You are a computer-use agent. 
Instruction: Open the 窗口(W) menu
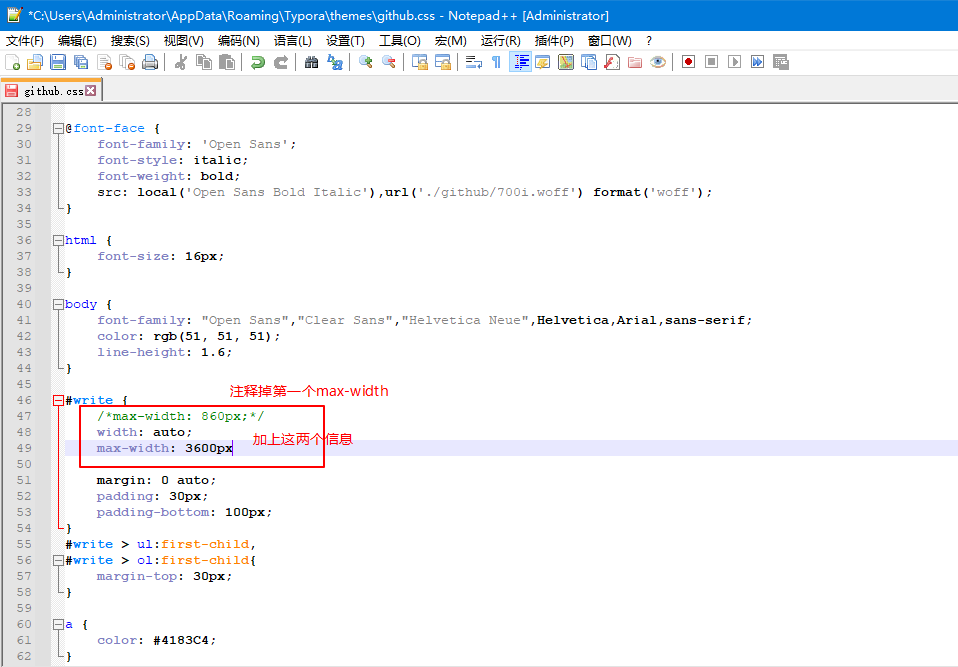610,41
